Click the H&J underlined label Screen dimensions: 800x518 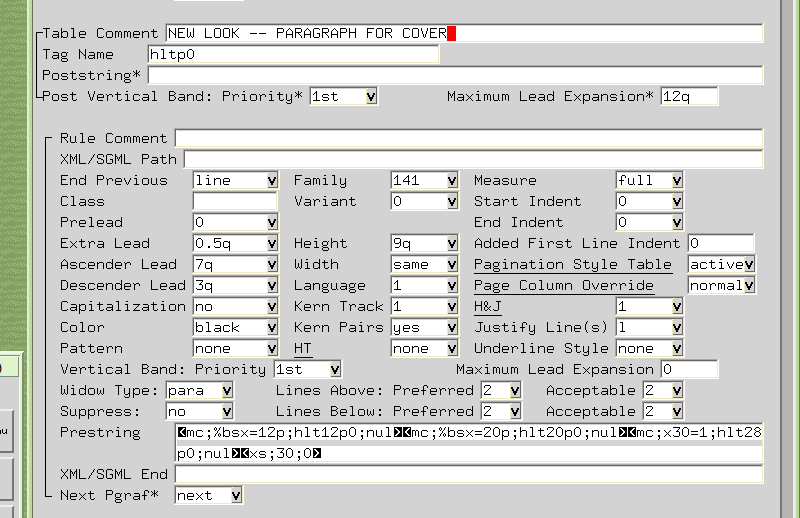(x=488, y=306)
